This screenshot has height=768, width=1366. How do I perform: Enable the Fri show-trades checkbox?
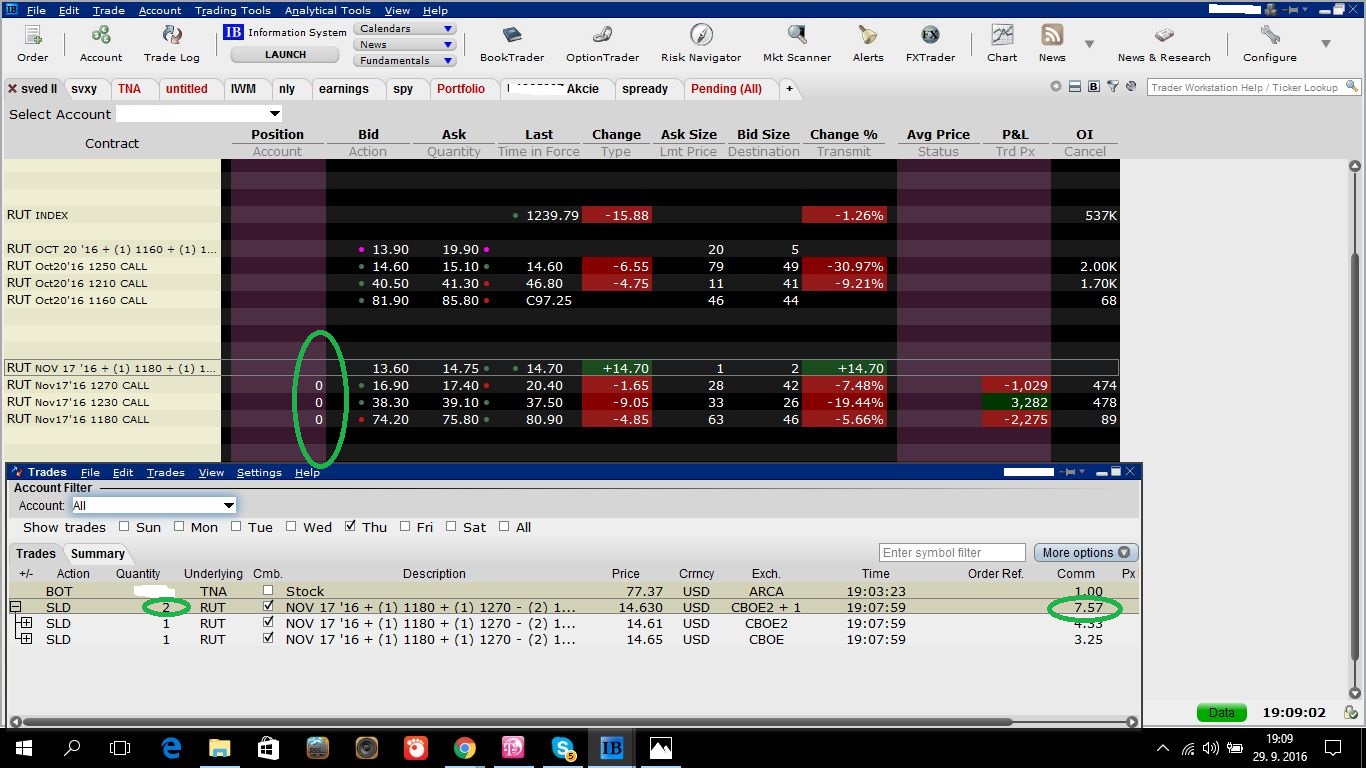click(404, 526)
